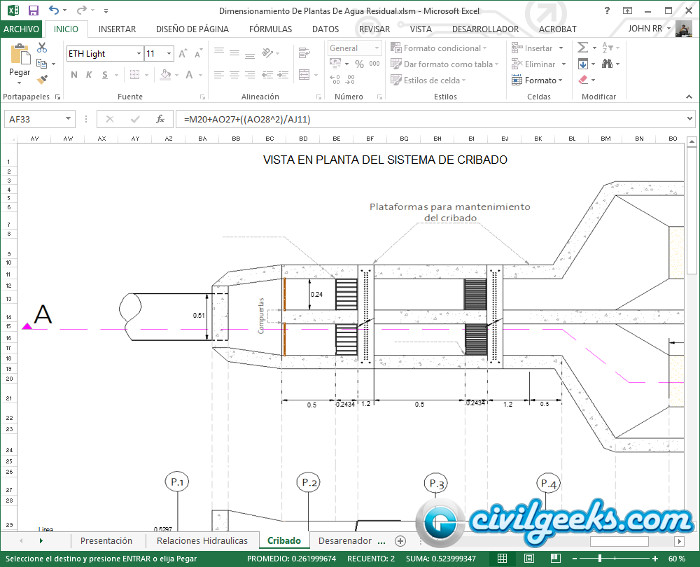Click the AutoSum sigma icon

tap(582, 47)
